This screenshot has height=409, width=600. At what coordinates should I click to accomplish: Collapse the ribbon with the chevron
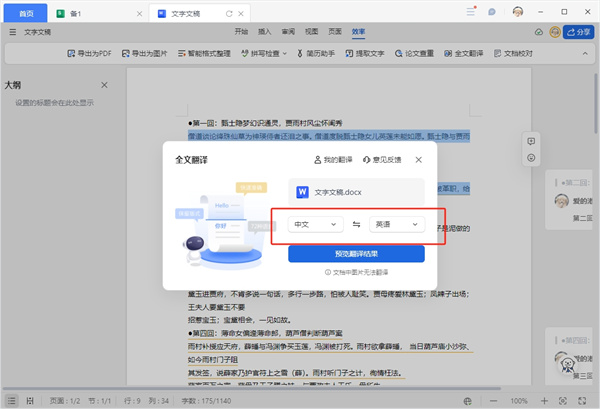coord(585,54)
